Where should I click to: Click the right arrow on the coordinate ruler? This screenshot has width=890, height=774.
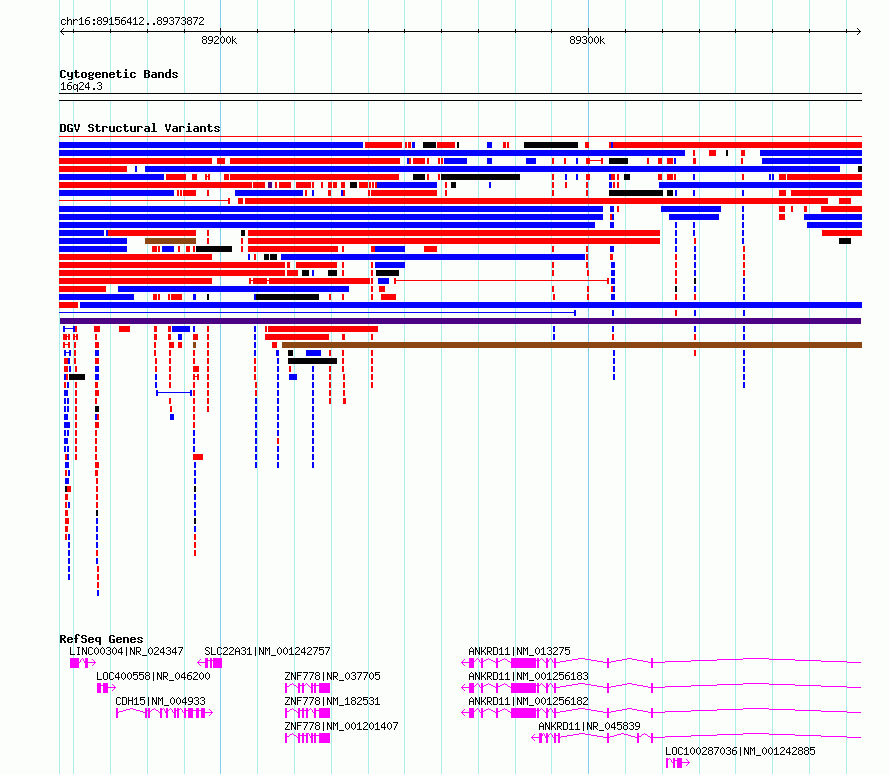[x=858, y=31]
